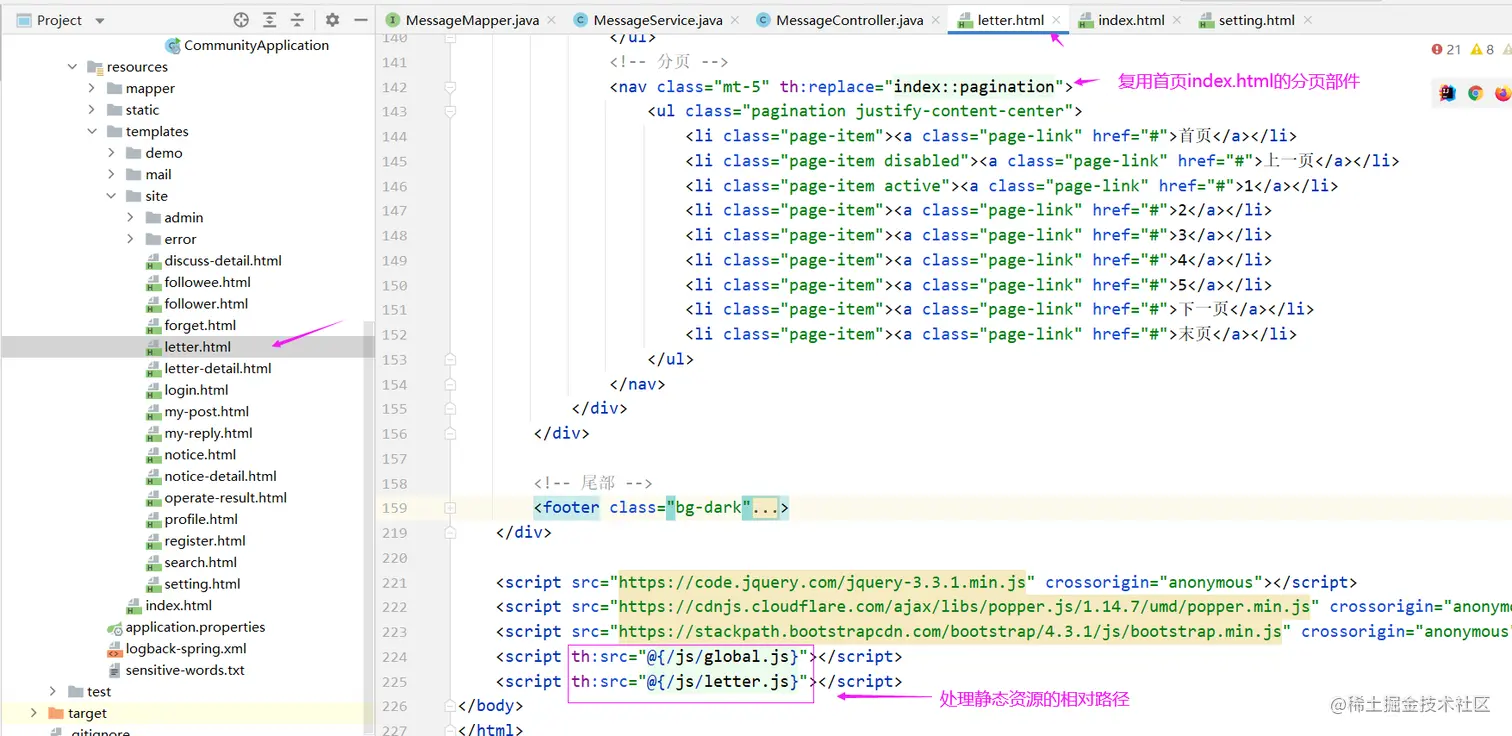Viewport: 1512px width, 736px height.
Task: Hide the Project panel with minus icon
Action: point(360,20)
